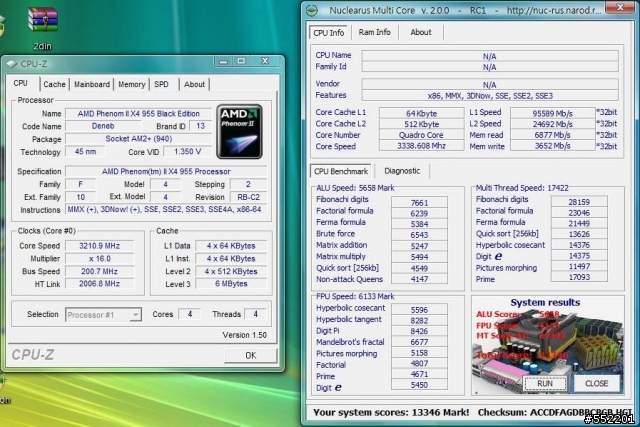The width and height of the screenshot is (640, 427).
Task: Switch to the Diagnostic tab
Action: pyautogui.click(x=402, y=171)
